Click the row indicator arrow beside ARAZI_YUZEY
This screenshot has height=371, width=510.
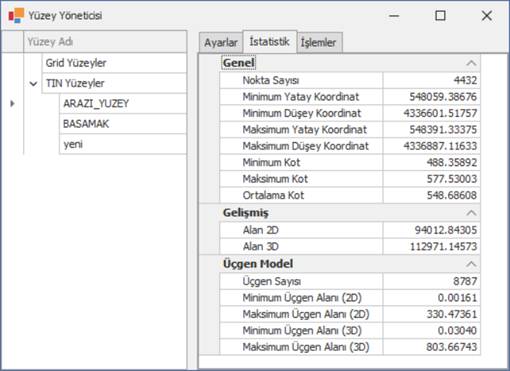[x=12, y=103]
